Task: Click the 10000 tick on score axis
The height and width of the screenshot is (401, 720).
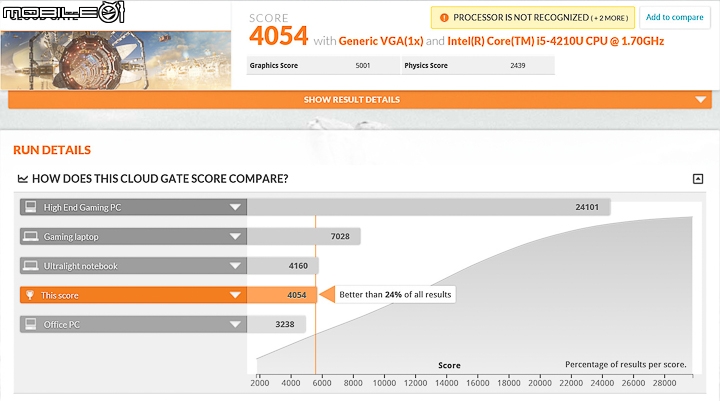Action: point(384,383)
